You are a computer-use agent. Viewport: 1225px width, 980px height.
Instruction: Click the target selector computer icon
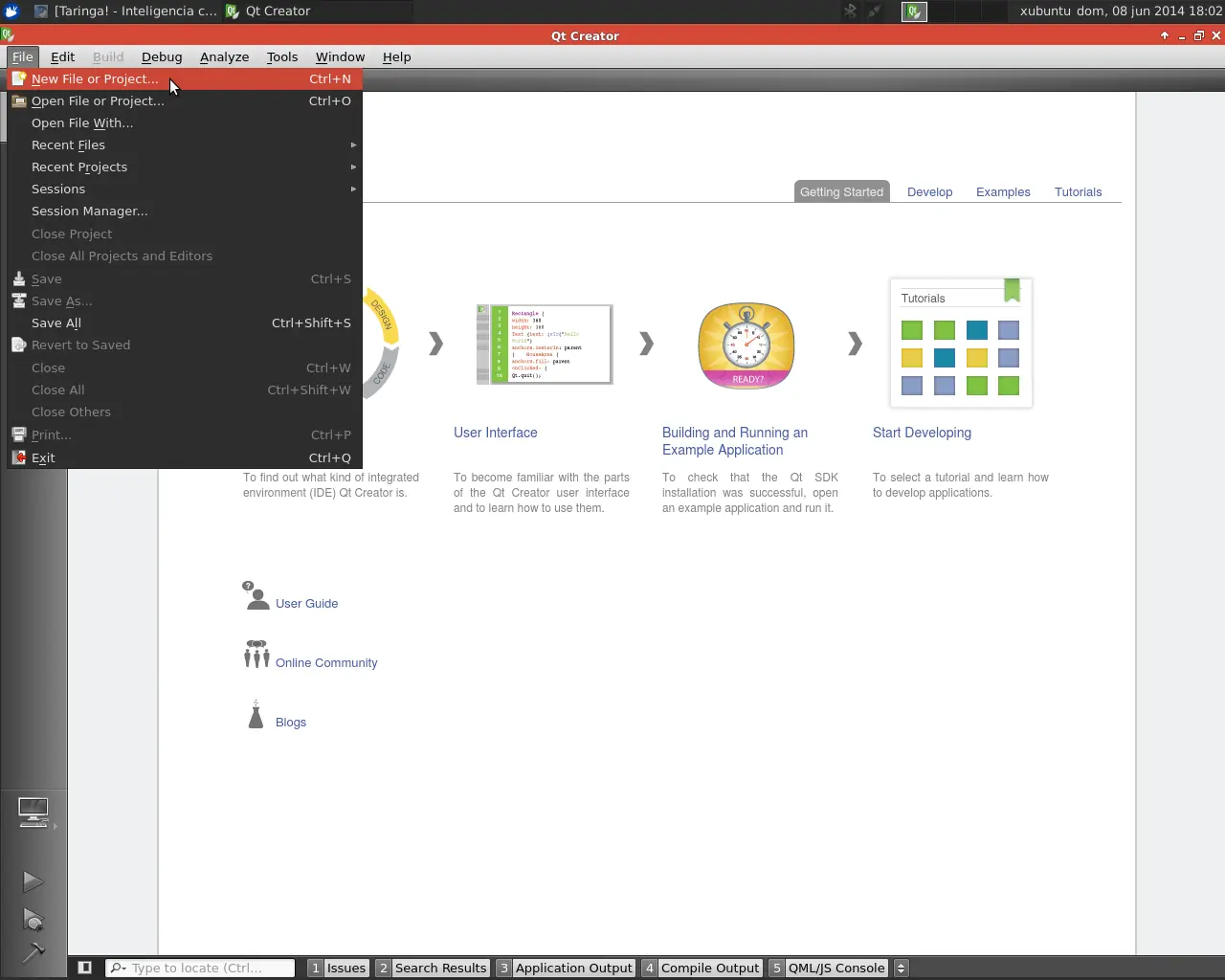pyautogui.click(x=33, y=813)
